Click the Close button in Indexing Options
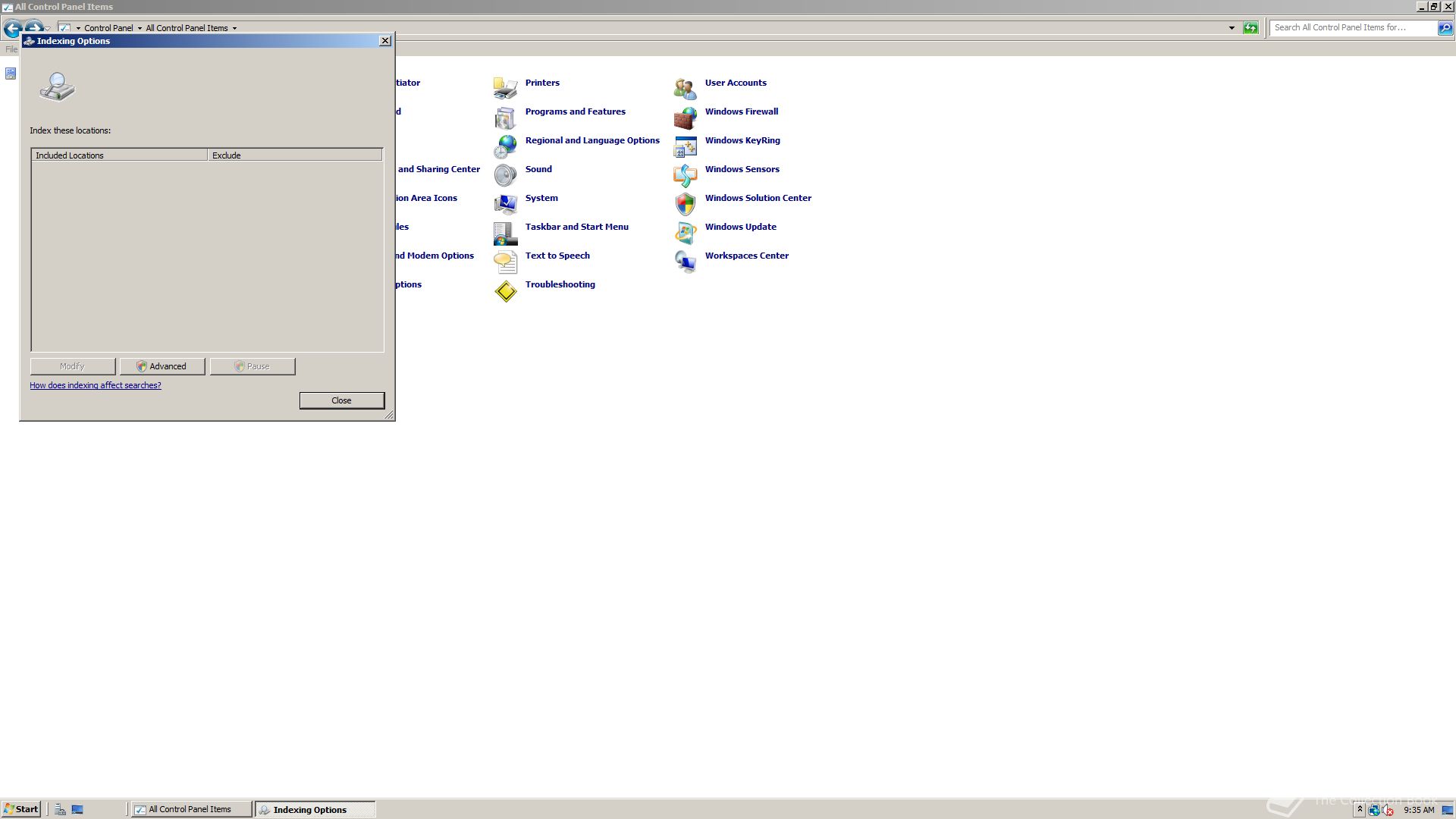Screen dimensions: 1456x819 342,400
